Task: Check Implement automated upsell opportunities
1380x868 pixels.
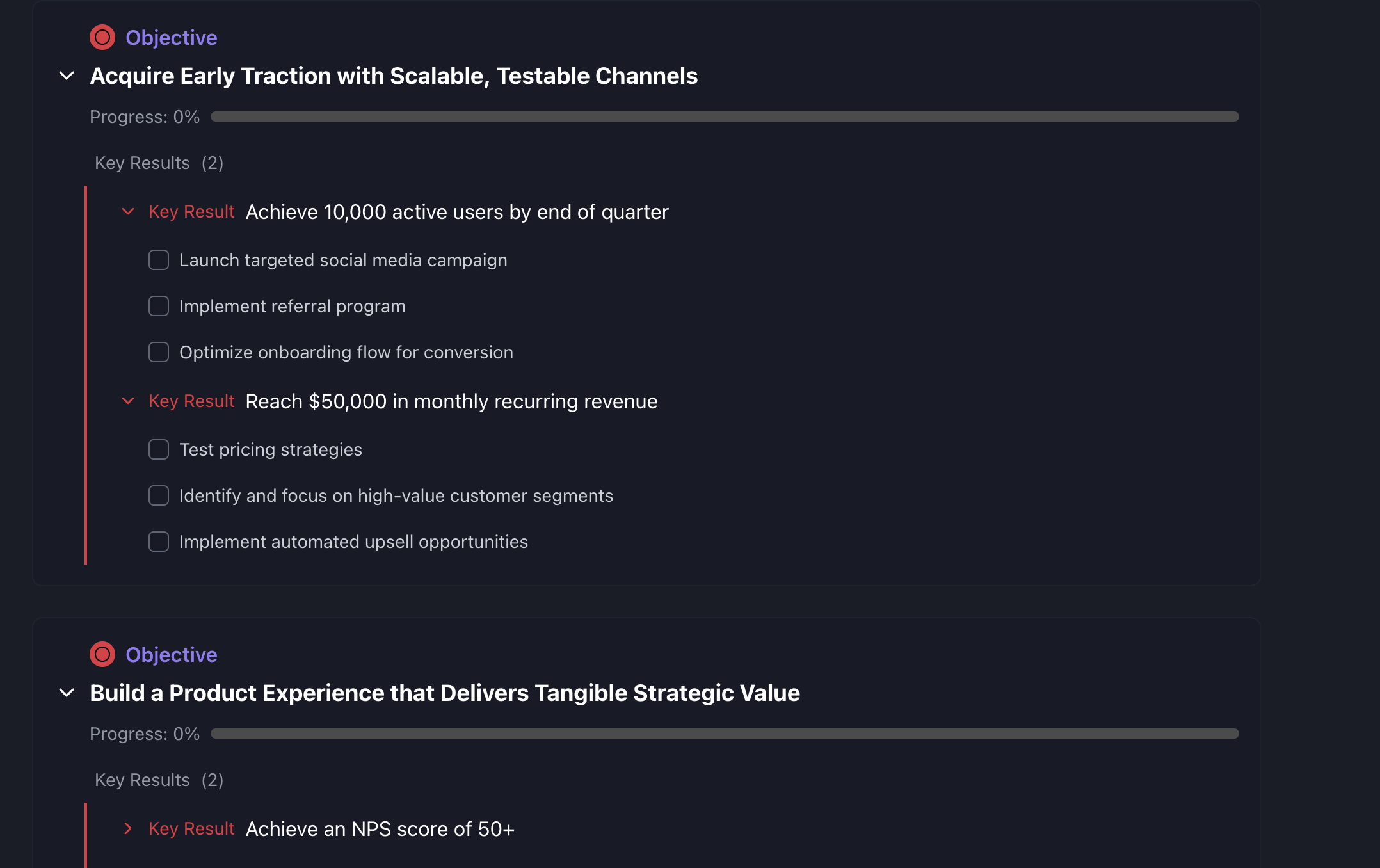Action: tap(159, 542)
